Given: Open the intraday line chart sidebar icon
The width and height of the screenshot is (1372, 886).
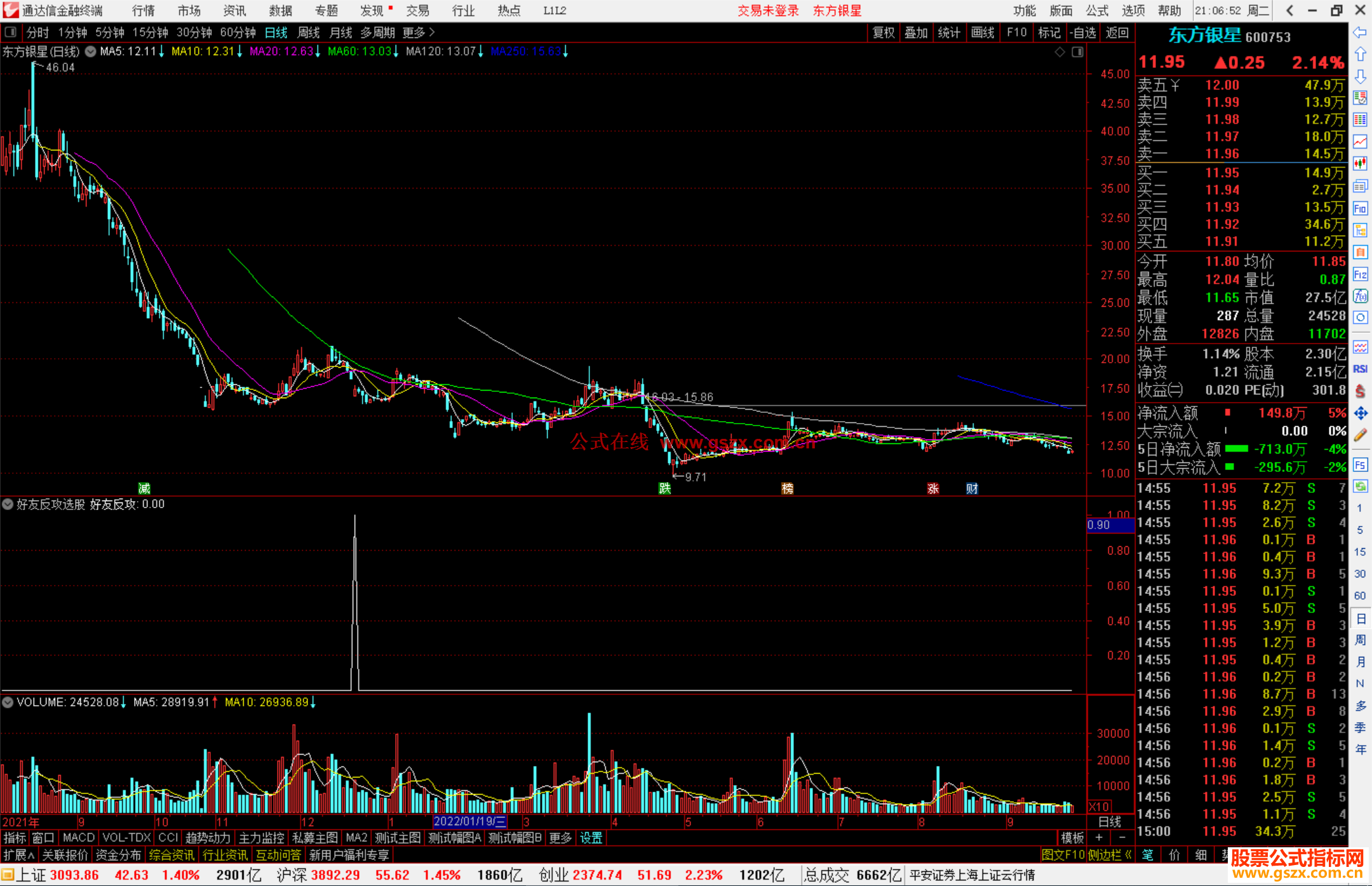Looking at the screenshot, I should [x=1360, y=142].
